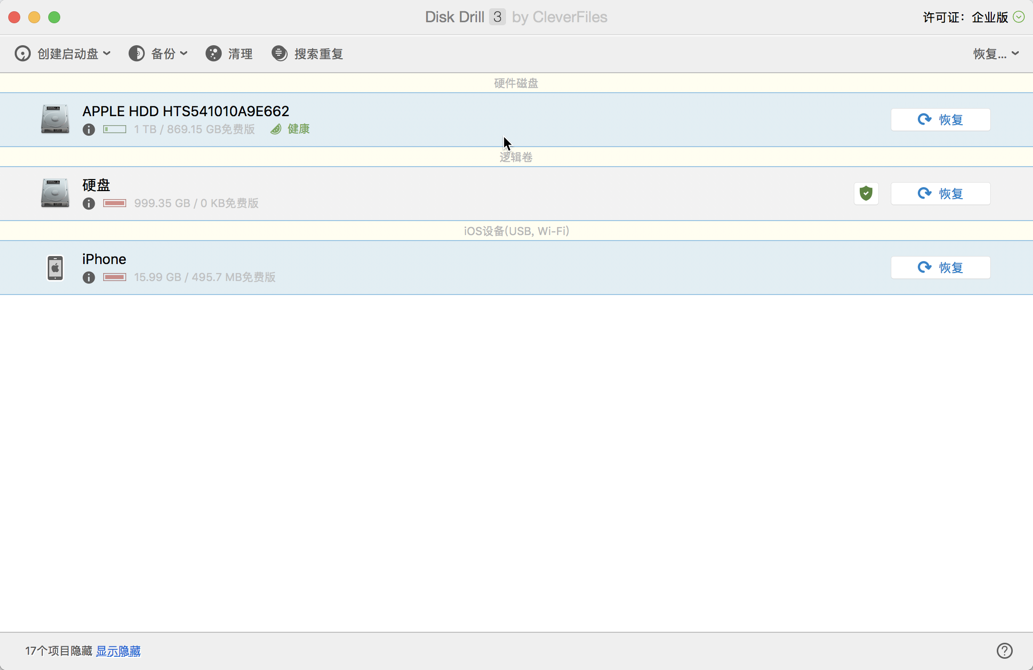The height and width of the screenshot is (670, 1033).
Task: Open the 创建启动盘 boot drive menu
Action: [x=63, y=54]
